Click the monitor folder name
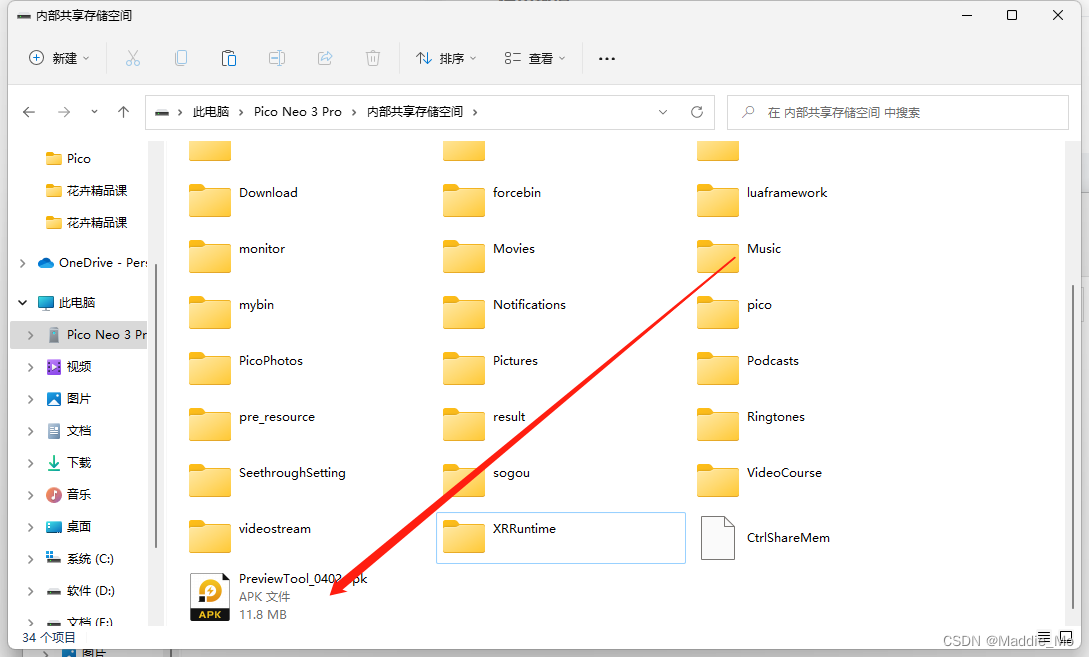This screenshot has height=657, width=1089. tap(262, 249)
